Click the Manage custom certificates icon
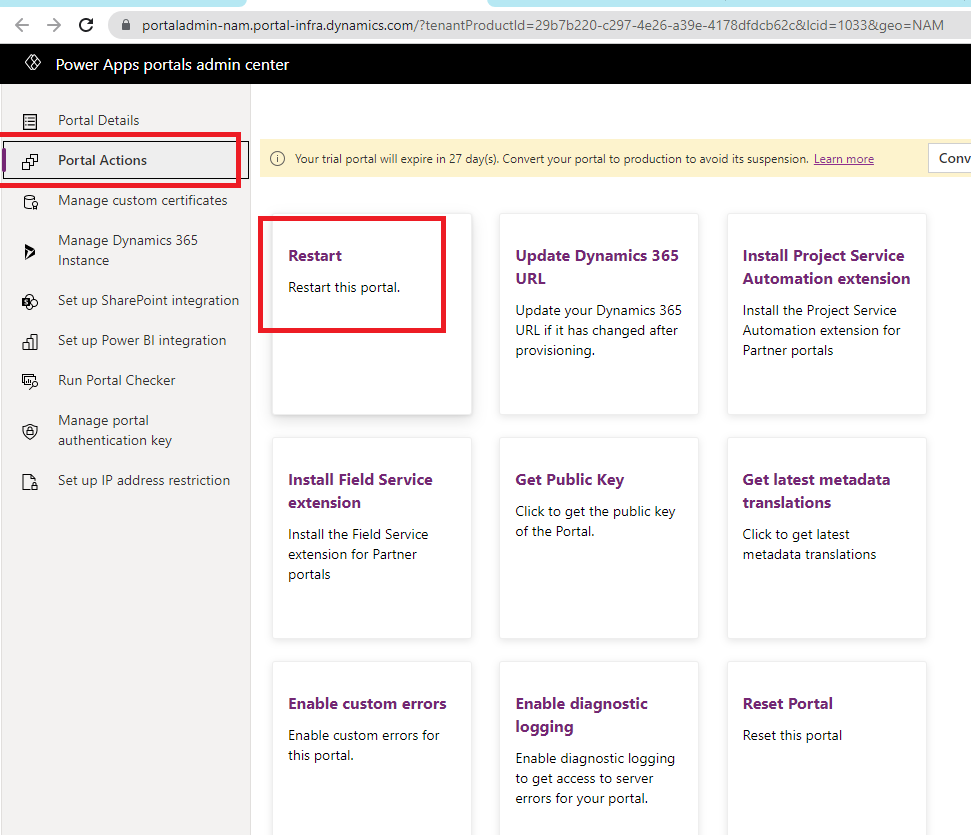Image resolution: width=971 pixels, height=838 pixels. (30, 202)
